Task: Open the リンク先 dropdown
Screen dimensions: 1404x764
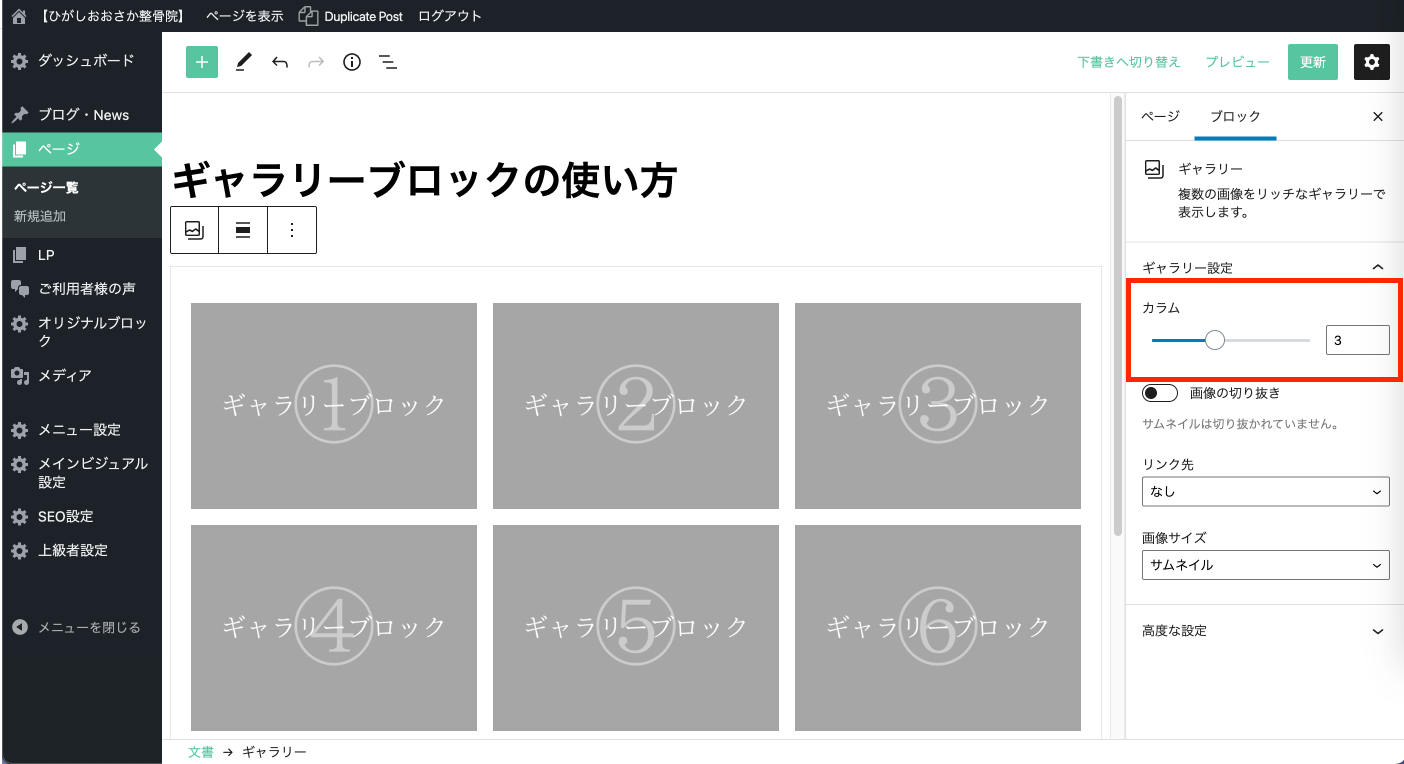Action: point(1265,492)
